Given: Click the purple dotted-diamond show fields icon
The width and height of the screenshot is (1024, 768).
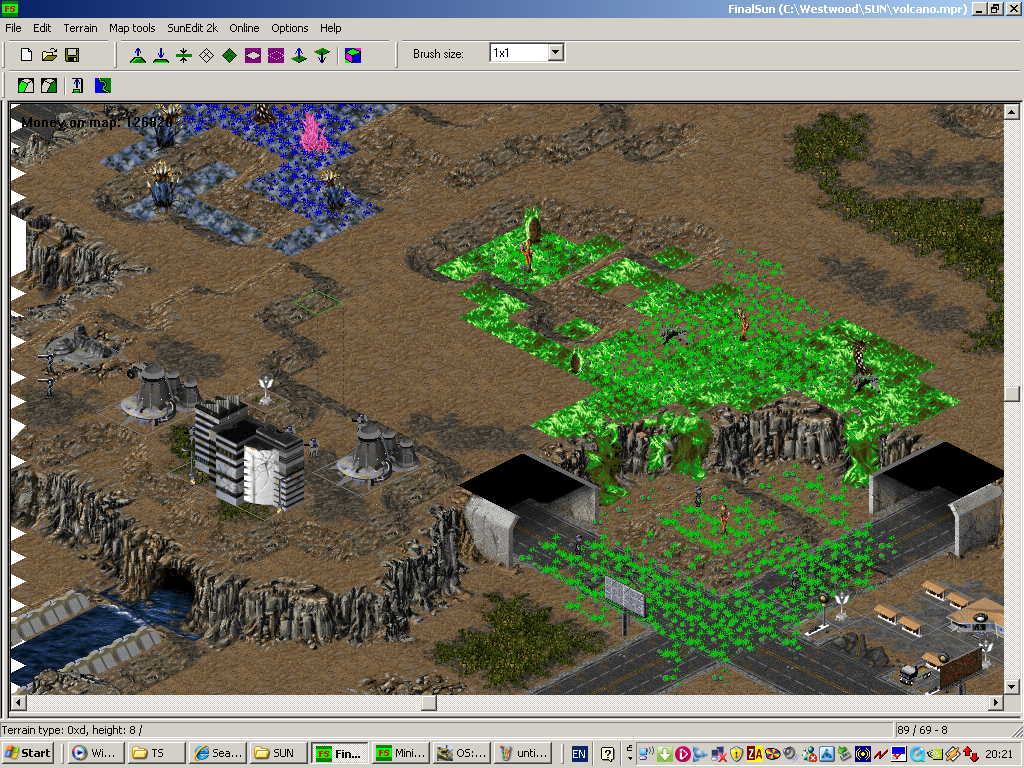Looking at the screenshot, I should [276, 56].
